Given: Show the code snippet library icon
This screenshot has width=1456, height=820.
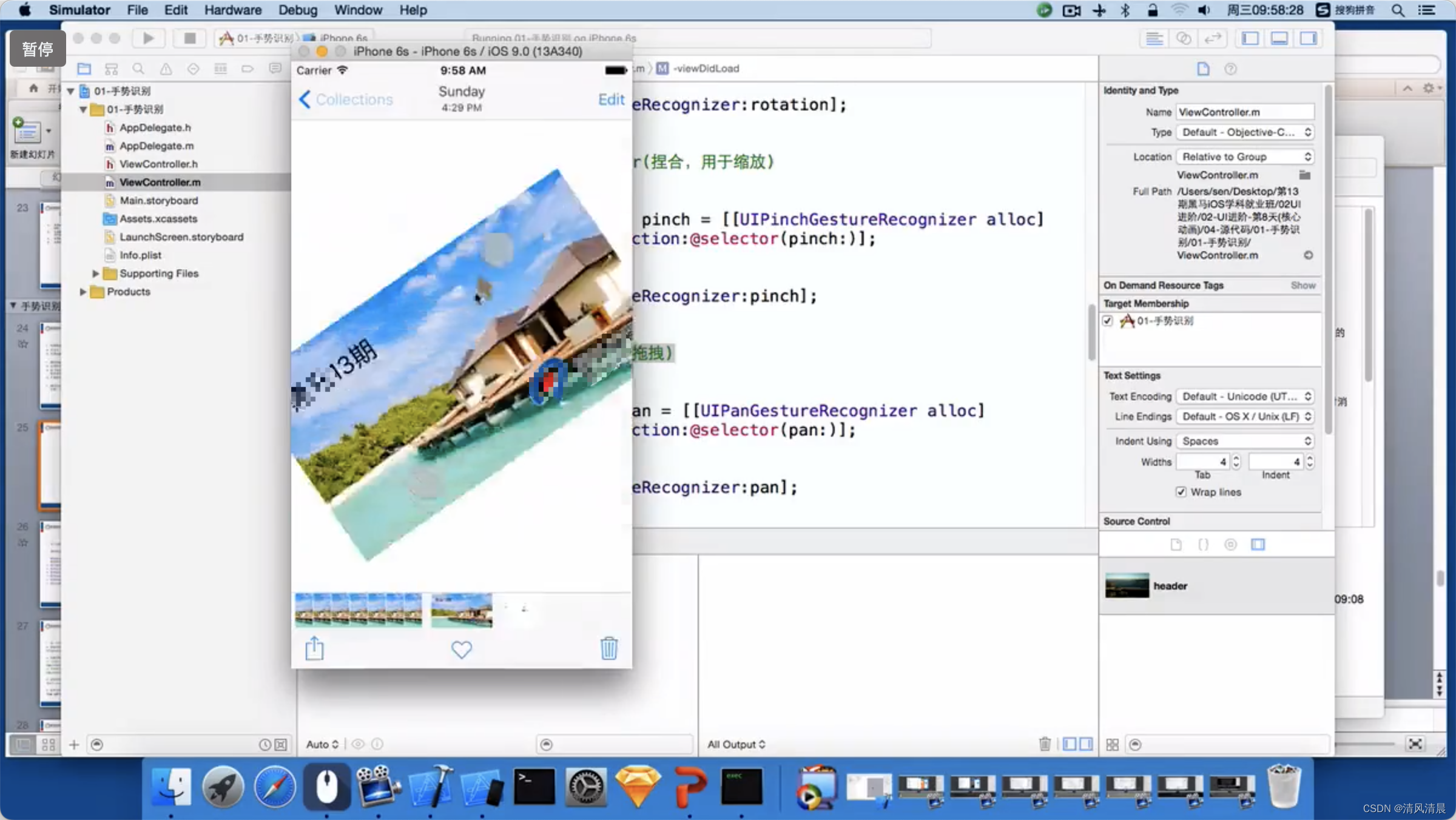Looking at the screenshot, I should (1203, 544).
